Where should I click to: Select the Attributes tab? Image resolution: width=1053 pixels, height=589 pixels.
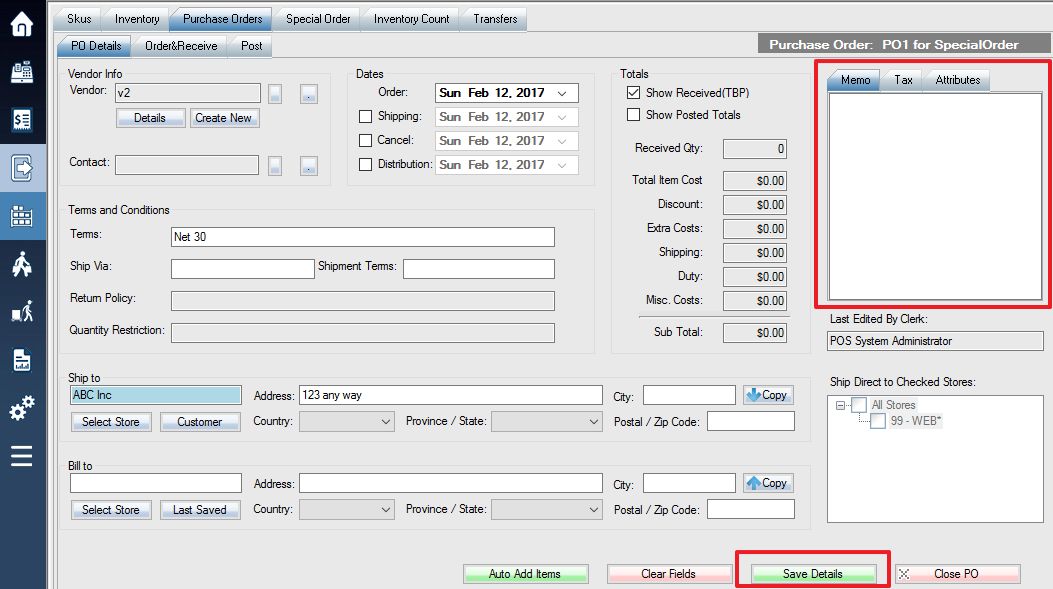point(958,80)
